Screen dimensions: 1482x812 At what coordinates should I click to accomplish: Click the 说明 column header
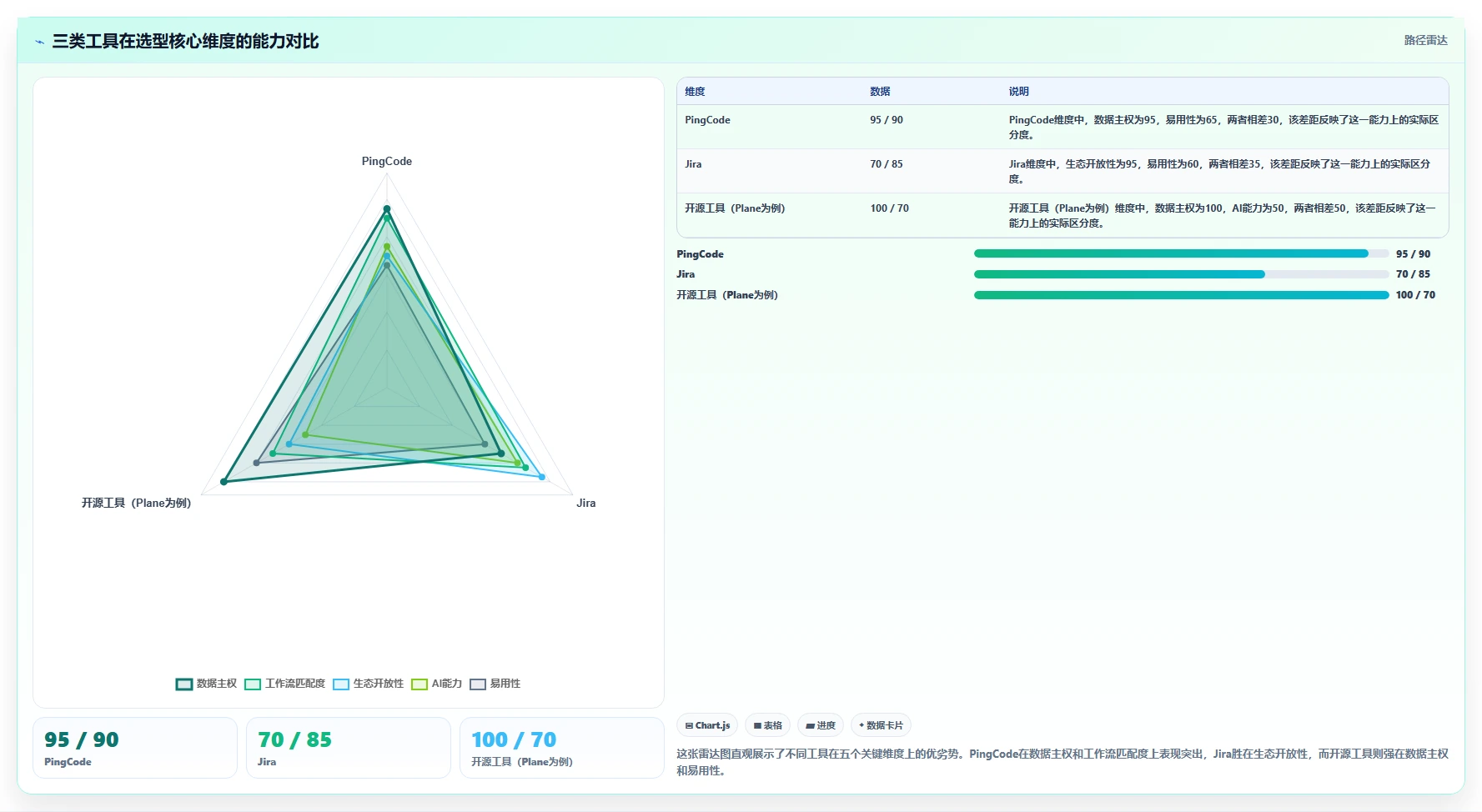(x=1019, y=92)
